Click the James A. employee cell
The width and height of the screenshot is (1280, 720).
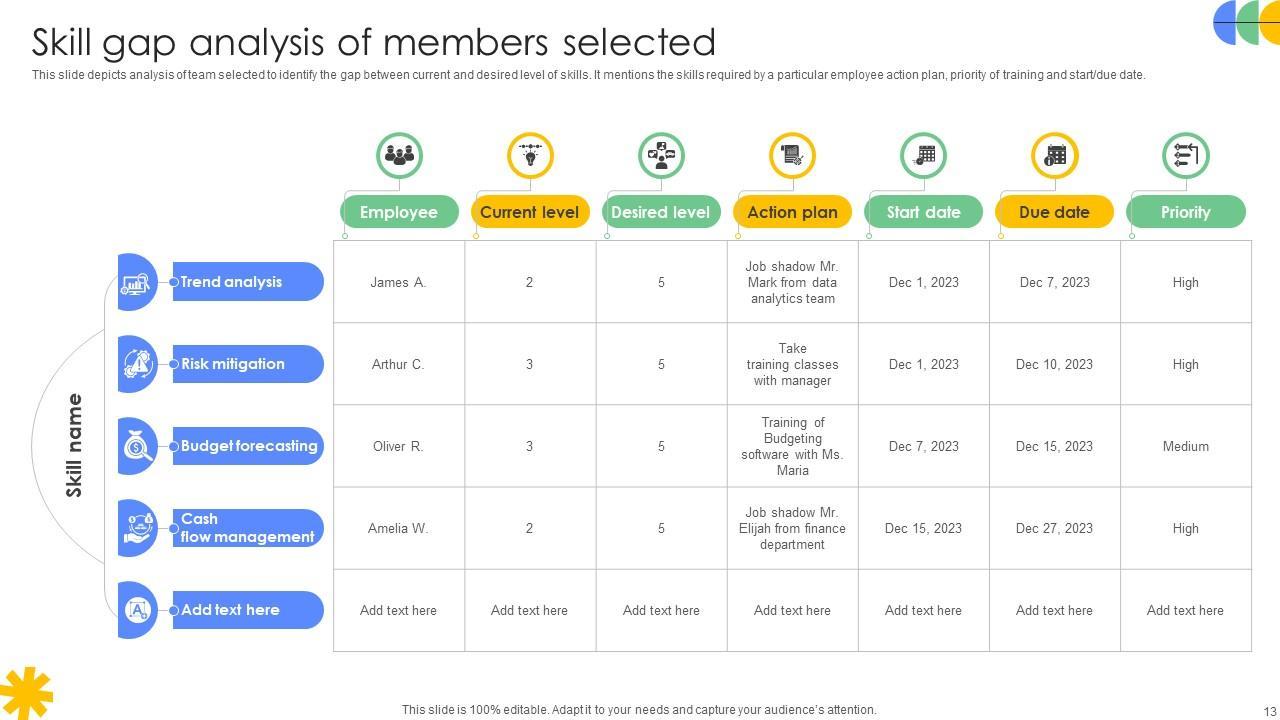click(x=398, y=283)
